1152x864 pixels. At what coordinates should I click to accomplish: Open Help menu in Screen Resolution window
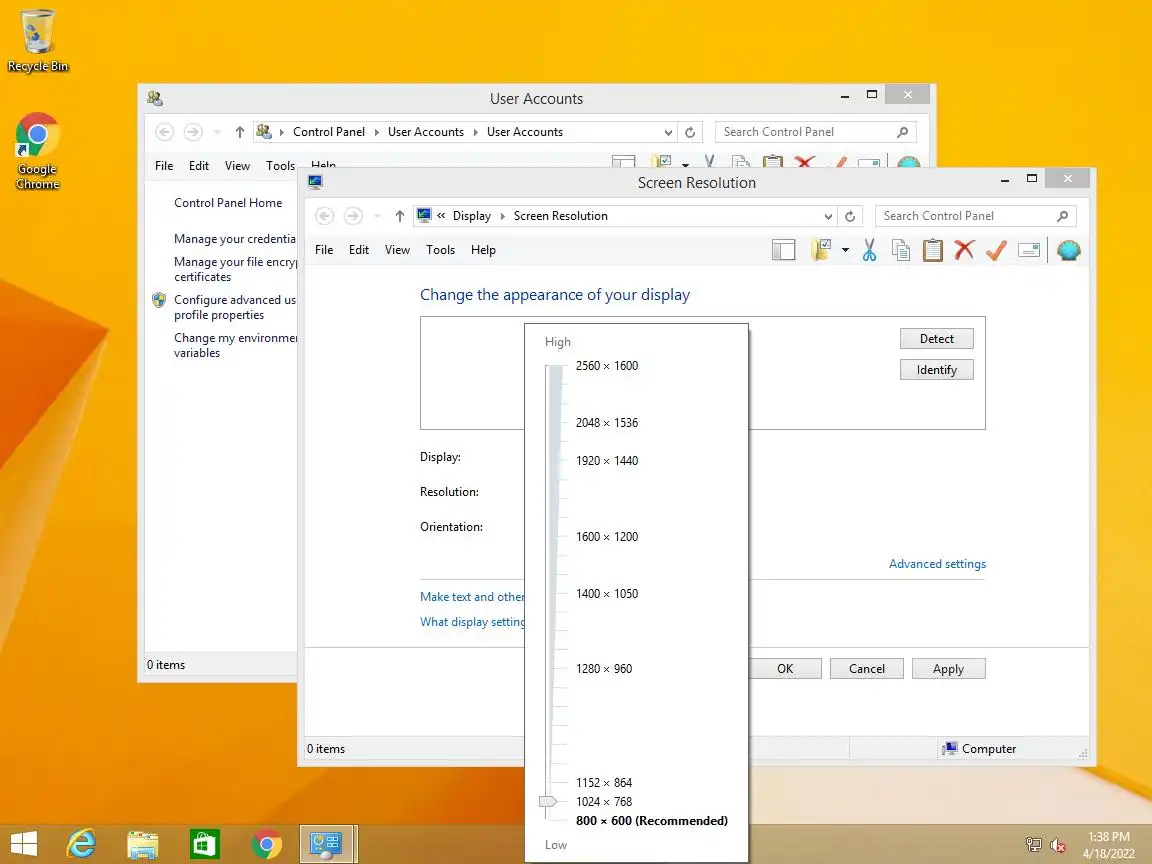483,250
